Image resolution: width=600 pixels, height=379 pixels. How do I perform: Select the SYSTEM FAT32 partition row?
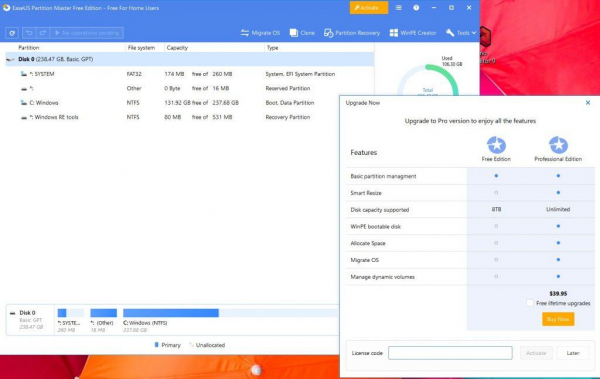[x=189, y=74]
